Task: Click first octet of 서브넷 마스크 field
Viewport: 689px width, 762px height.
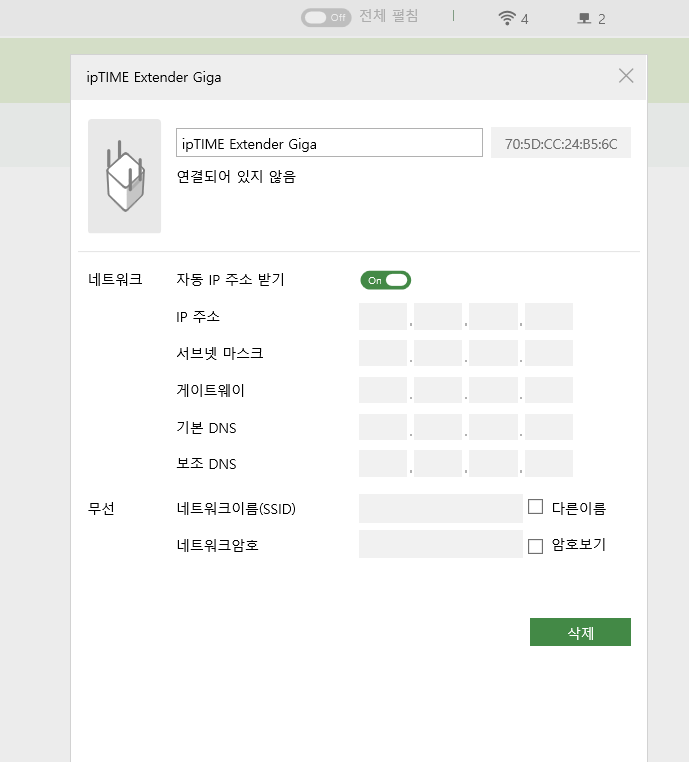Action: (x=383, y=353)
